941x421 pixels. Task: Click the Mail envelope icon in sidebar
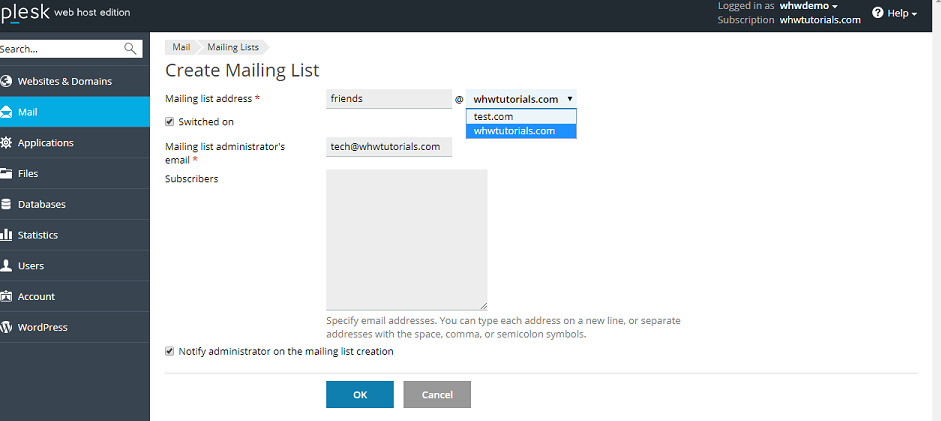7,112
